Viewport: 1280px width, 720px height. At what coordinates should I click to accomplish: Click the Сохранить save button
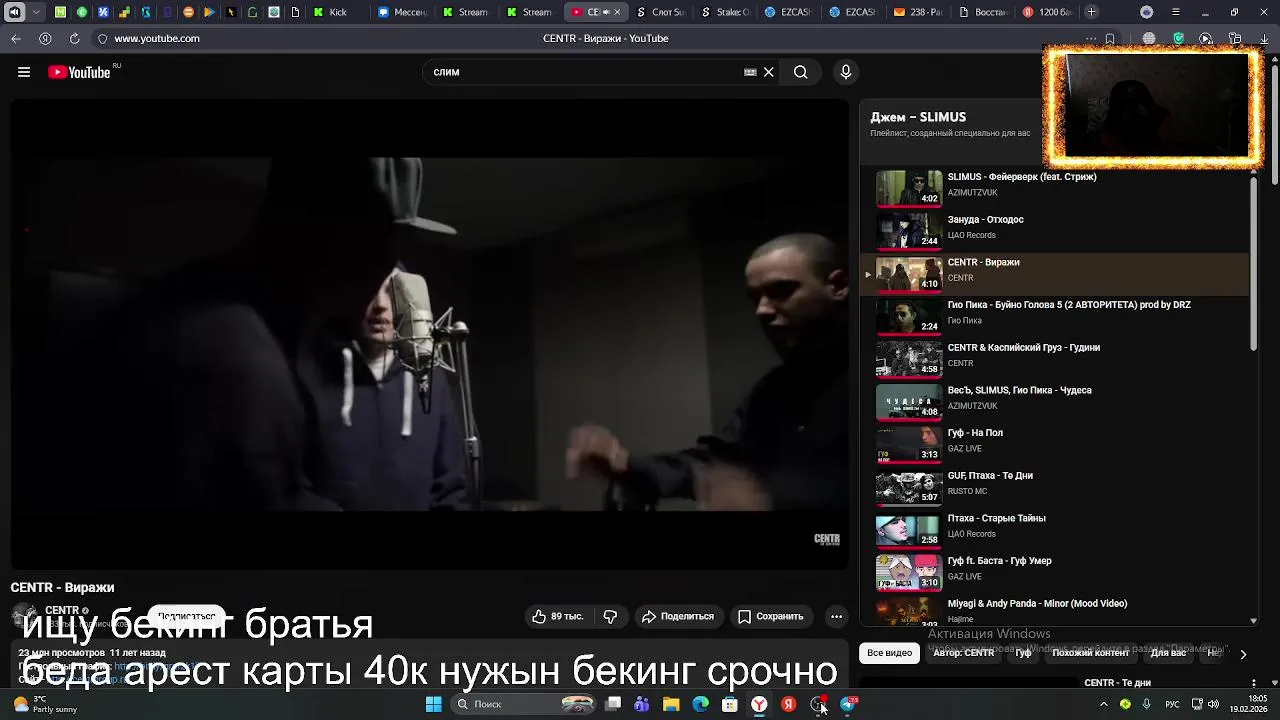770,616
